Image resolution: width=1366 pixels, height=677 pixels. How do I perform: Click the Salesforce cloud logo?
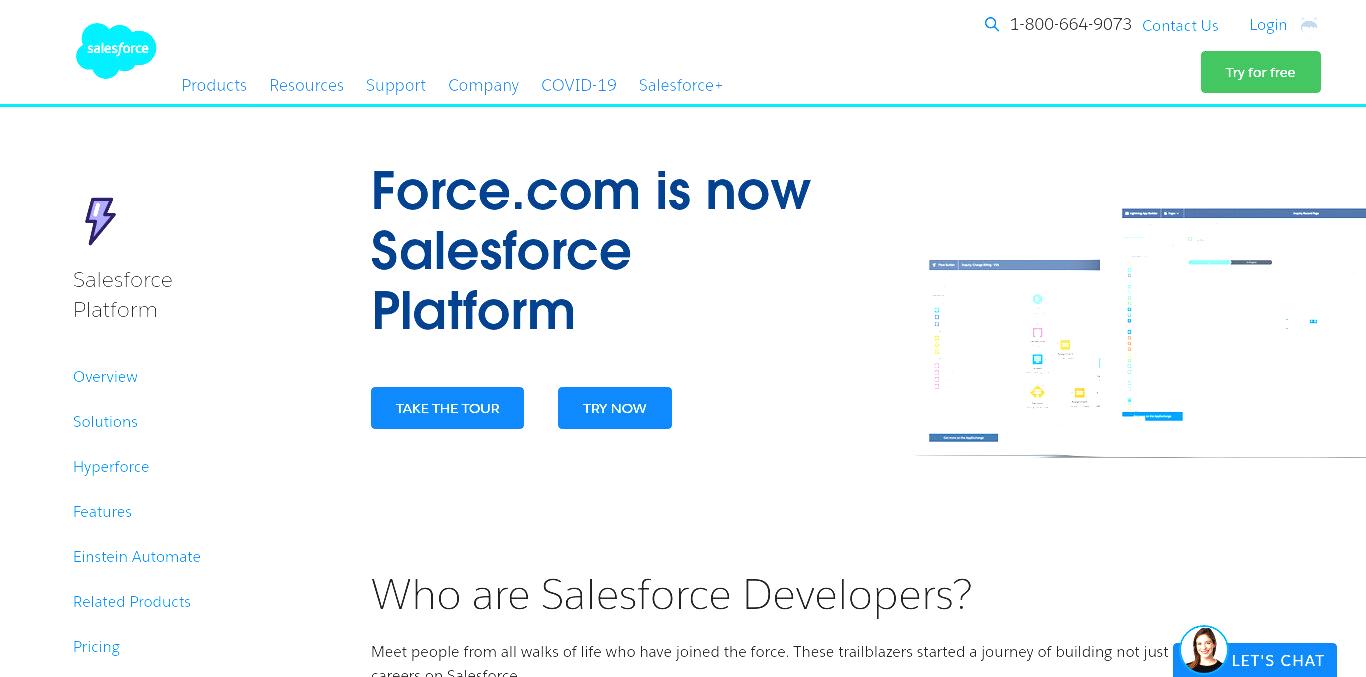[116, 50]
